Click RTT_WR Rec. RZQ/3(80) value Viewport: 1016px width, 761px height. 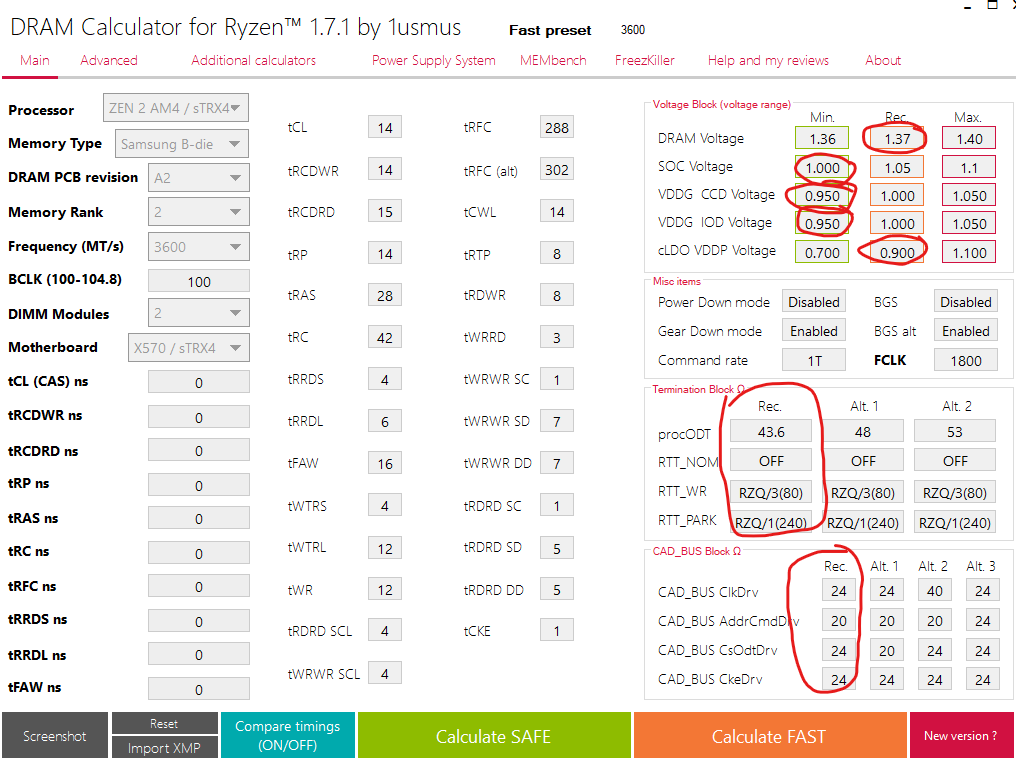click(771, 493)
